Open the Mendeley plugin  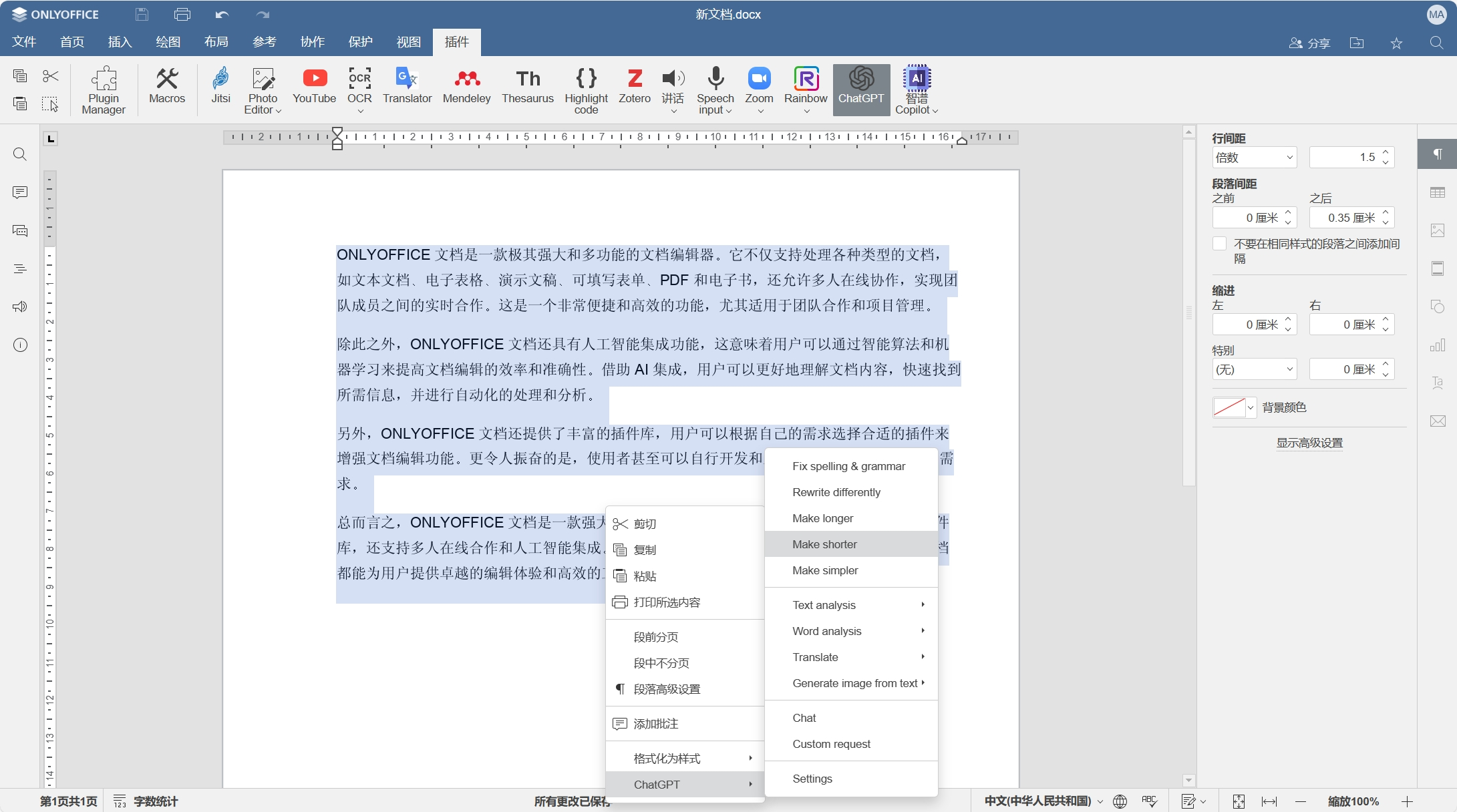coord(466,85)
